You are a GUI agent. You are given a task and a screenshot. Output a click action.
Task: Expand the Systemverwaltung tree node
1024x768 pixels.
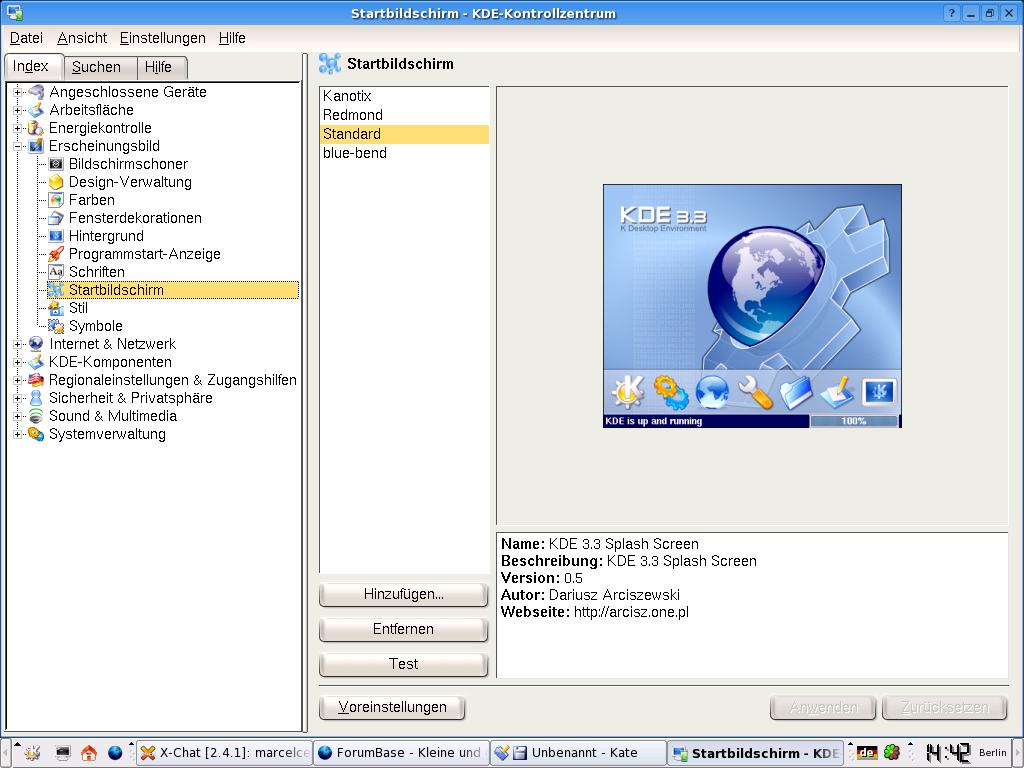[18, 434]
